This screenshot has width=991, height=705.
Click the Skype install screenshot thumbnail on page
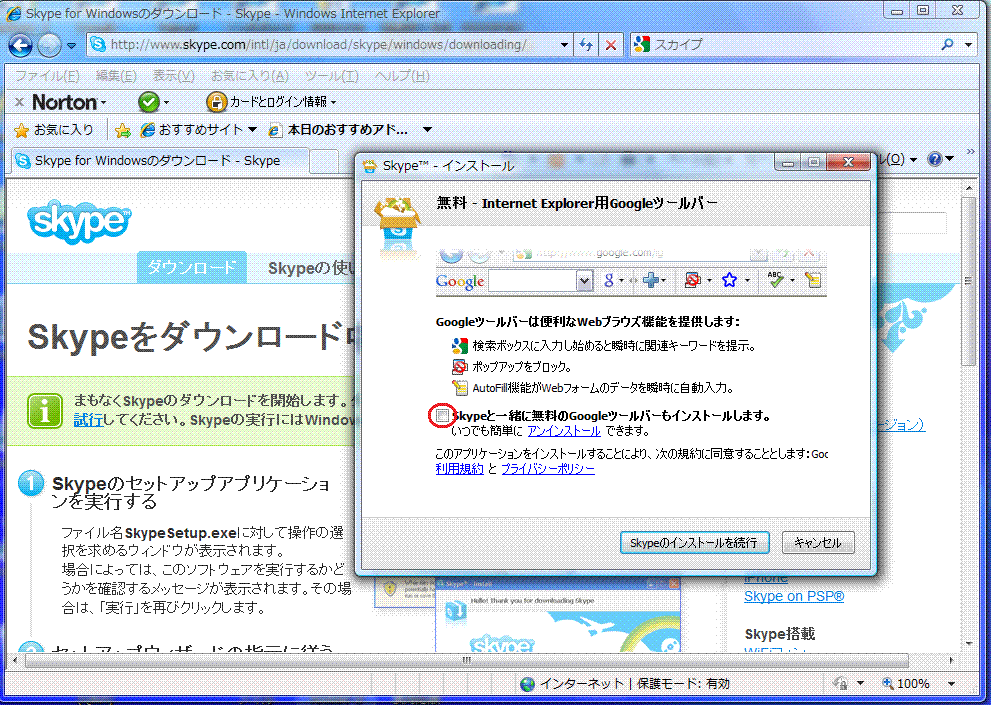[558, 615]
